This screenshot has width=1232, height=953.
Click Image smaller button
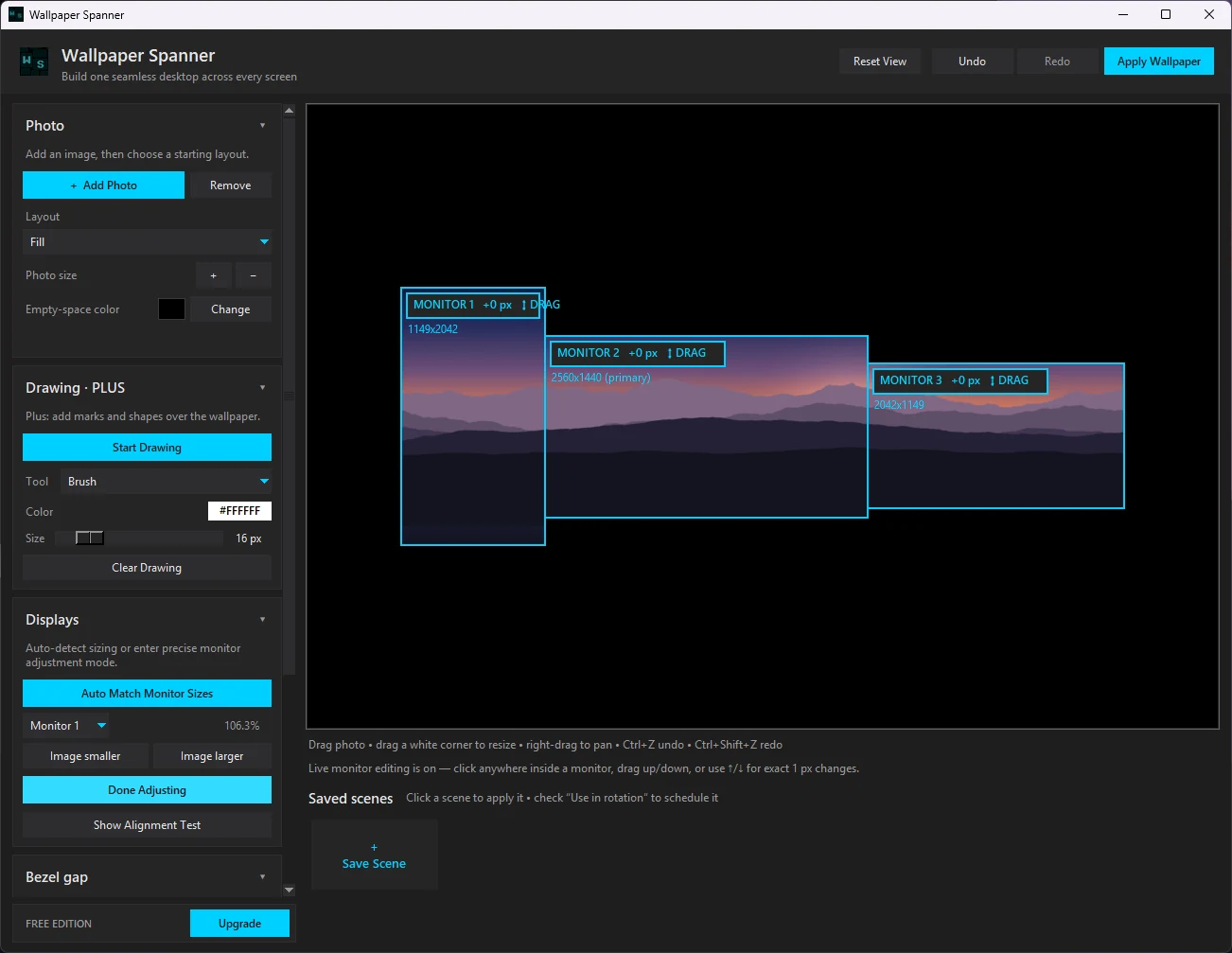[85, 756]
